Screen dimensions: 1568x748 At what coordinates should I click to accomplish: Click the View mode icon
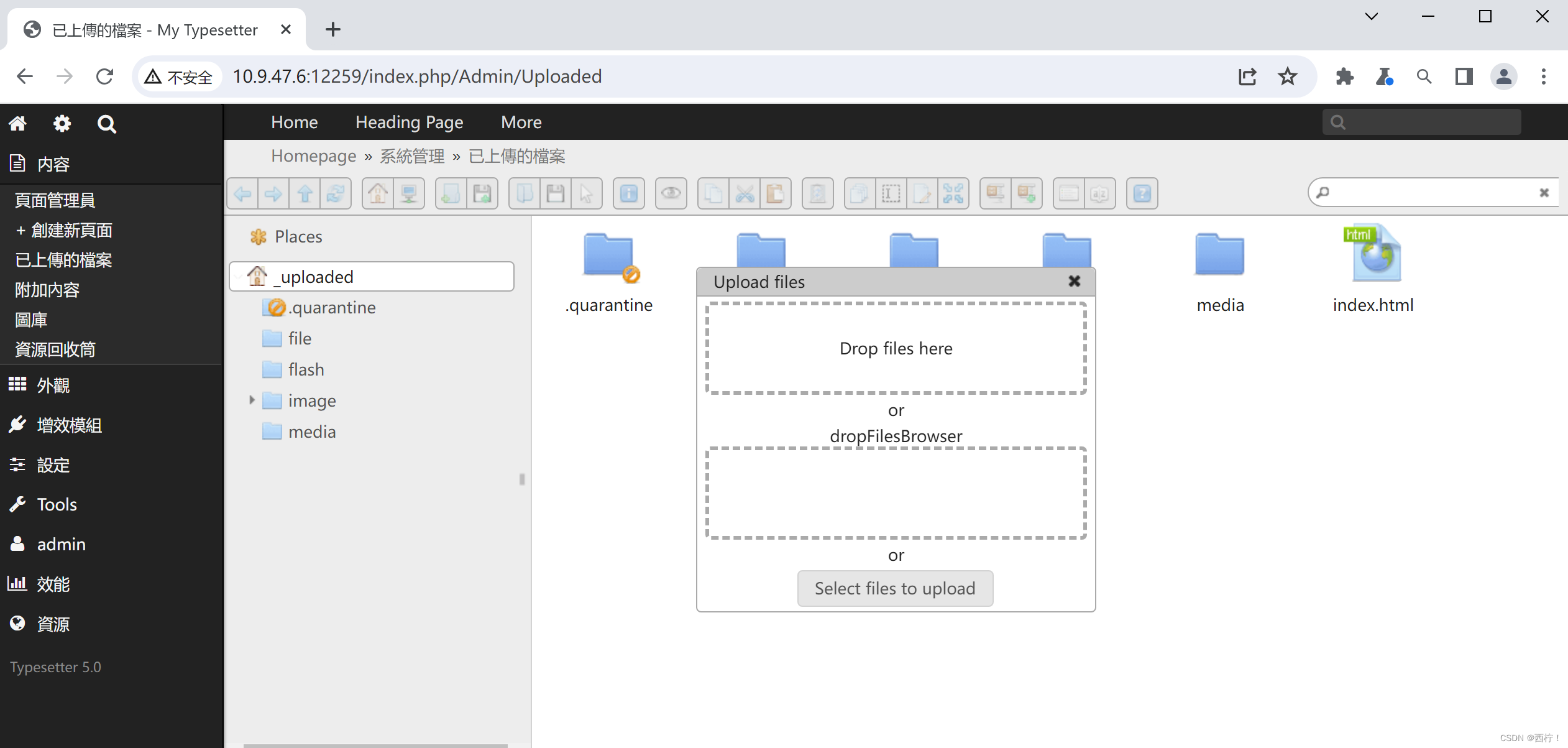pyautogui.click(x=1069, y=194)
